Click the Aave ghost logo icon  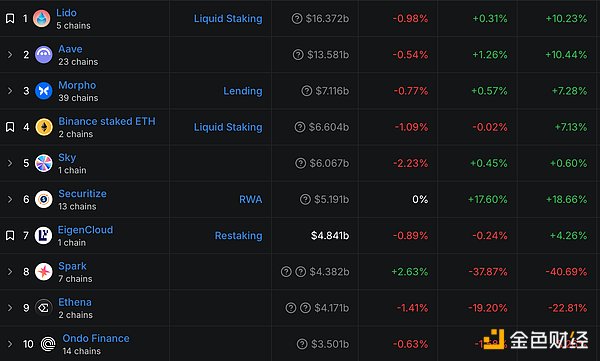click(x=44, y=55)
